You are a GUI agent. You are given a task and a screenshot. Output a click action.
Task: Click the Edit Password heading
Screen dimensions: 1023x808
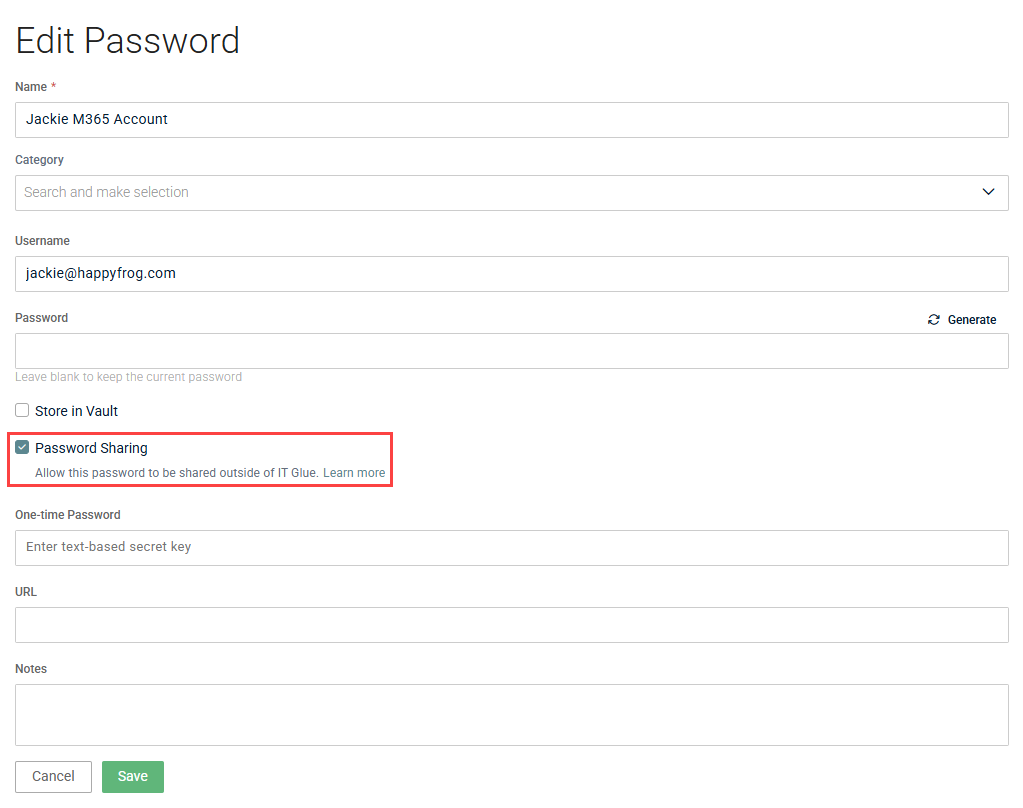coord(128,40)
